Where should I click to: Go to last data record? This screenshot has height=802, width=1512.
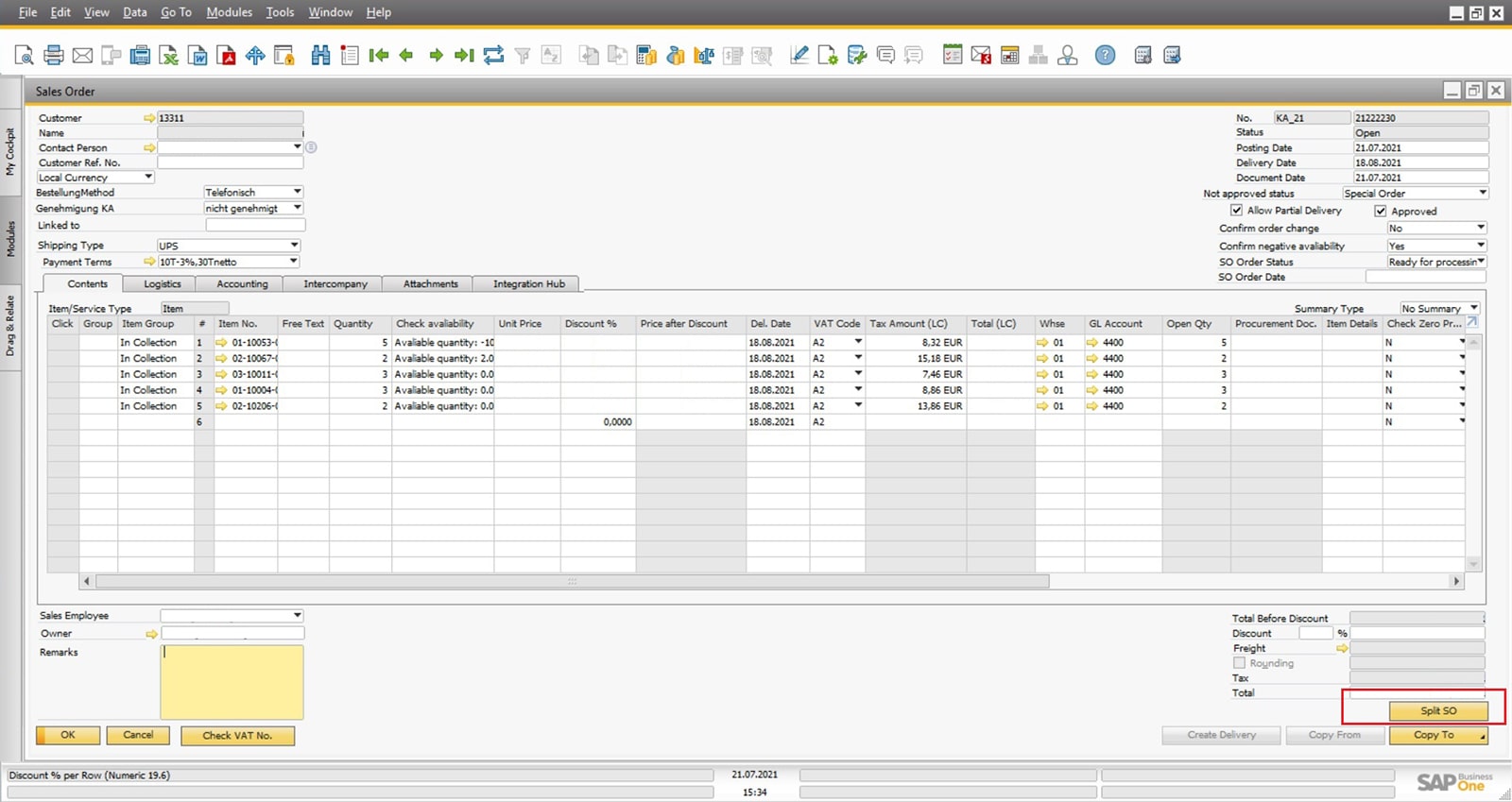coord(464,56)
